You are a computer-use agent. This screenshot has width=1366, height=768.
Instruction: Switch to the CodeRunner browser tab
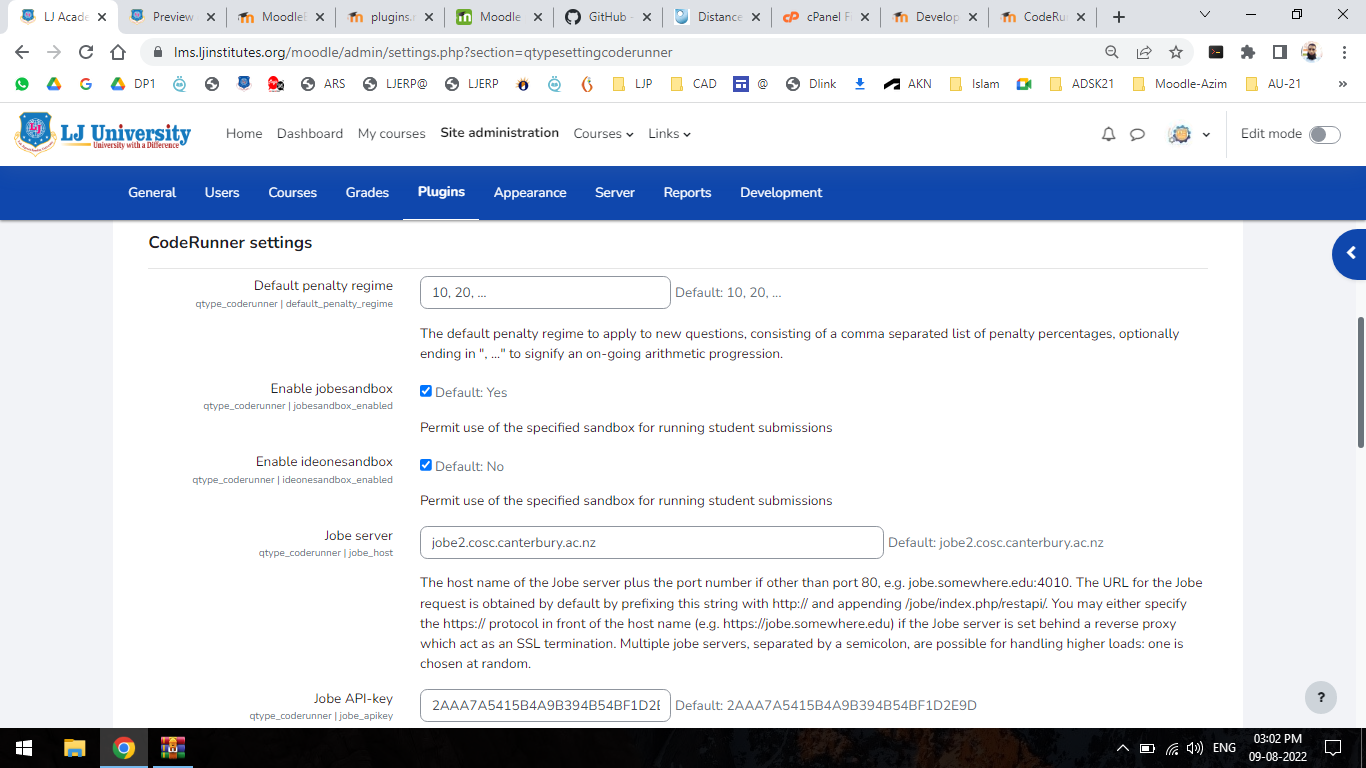point(1044,17)
